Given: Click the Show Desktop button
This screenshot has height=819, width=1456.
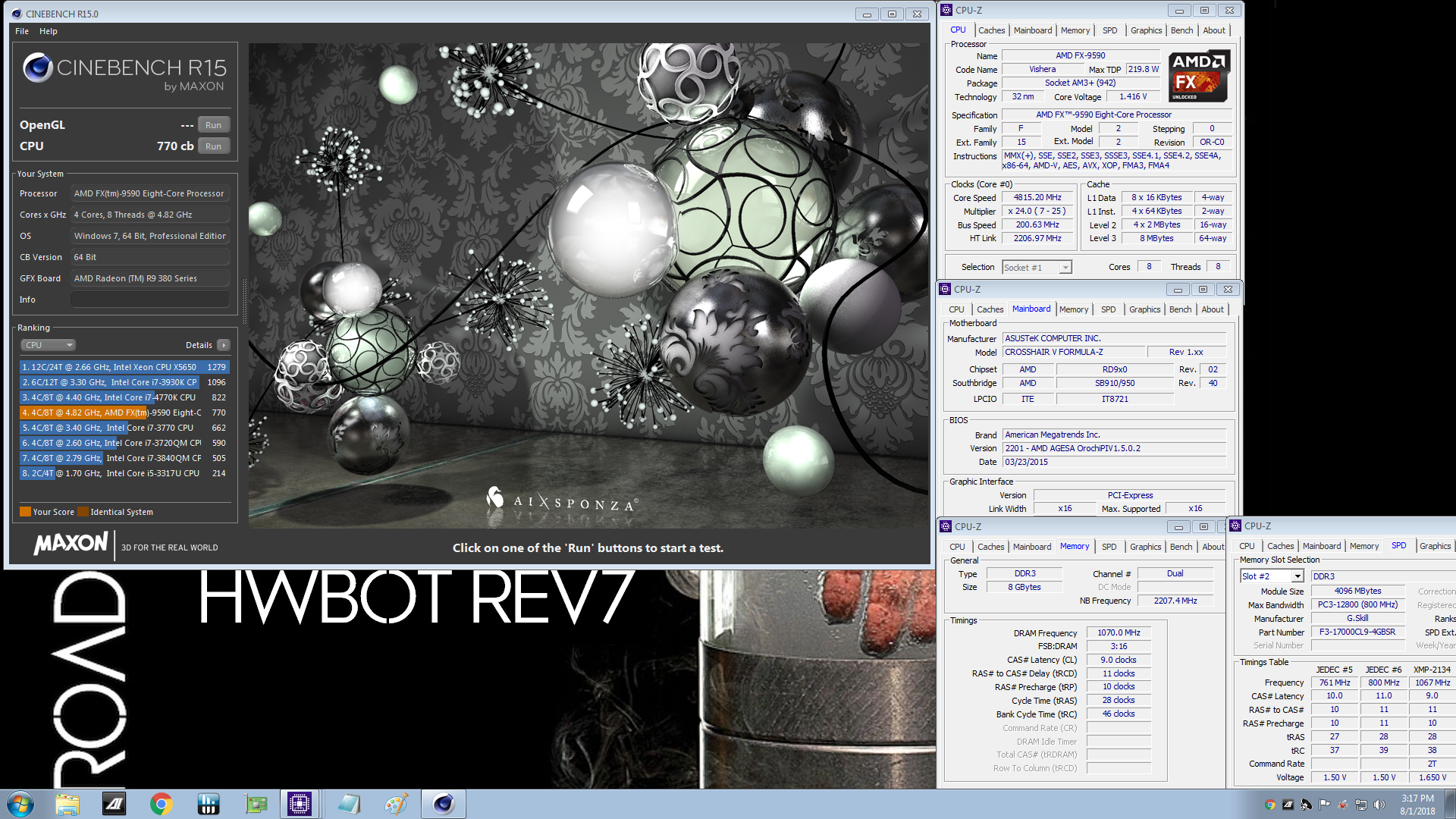Looking at the screenshot, I should [1450, 804].
